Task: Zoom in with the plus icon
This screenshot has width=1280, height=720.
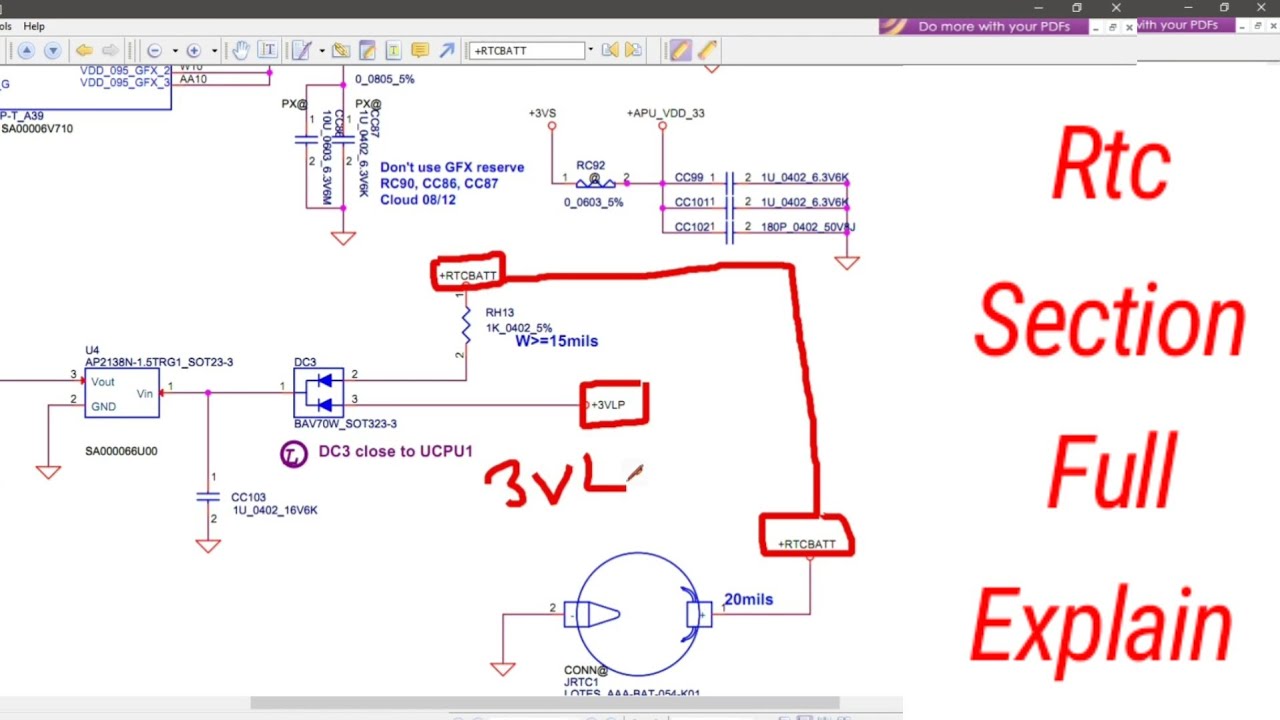Action: 194,50
